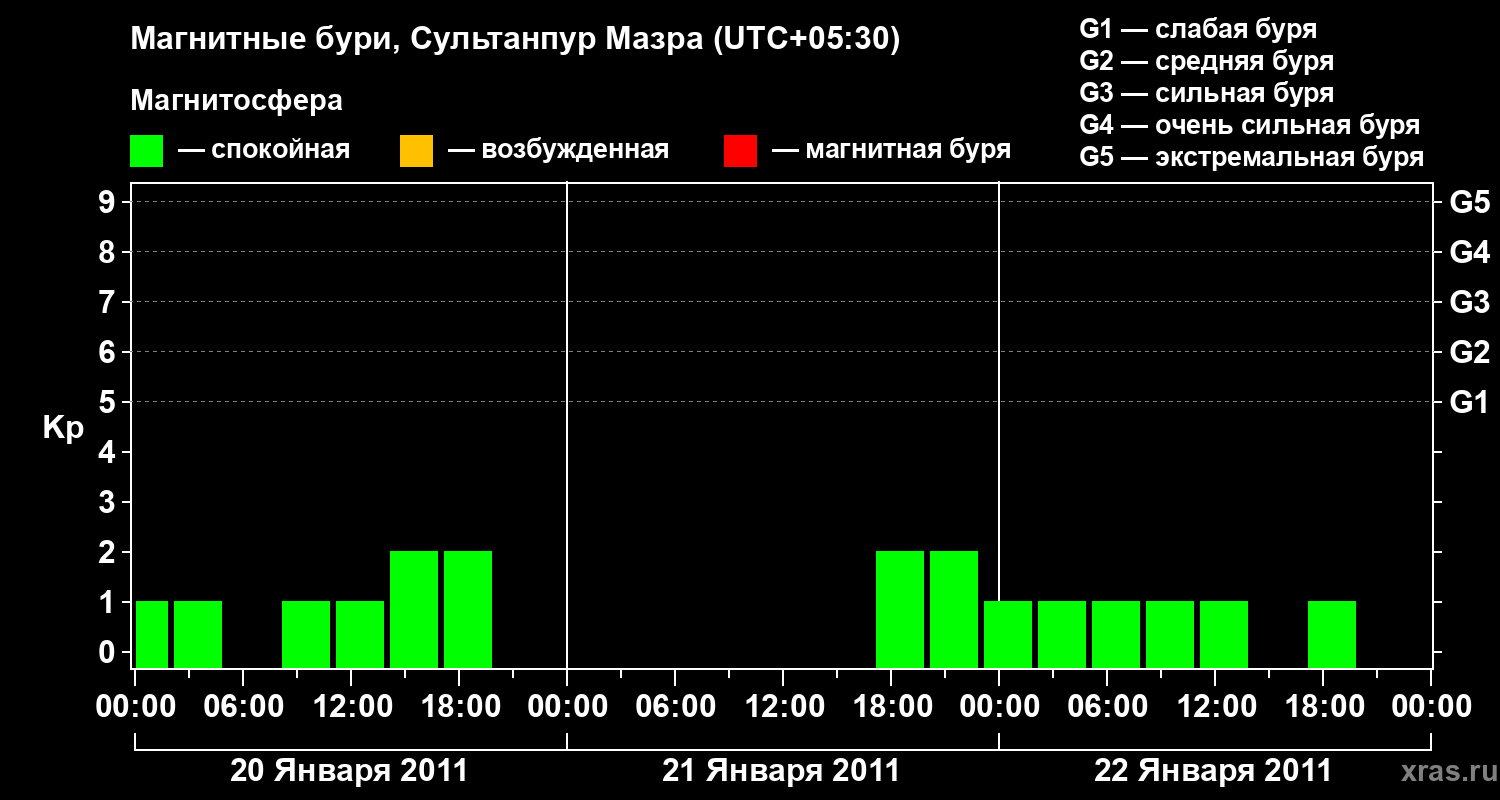This screenshot has width=1500, height=800.
Task: Click the standalone 'G2' right-axis tick label
Action: [1470, 352]
